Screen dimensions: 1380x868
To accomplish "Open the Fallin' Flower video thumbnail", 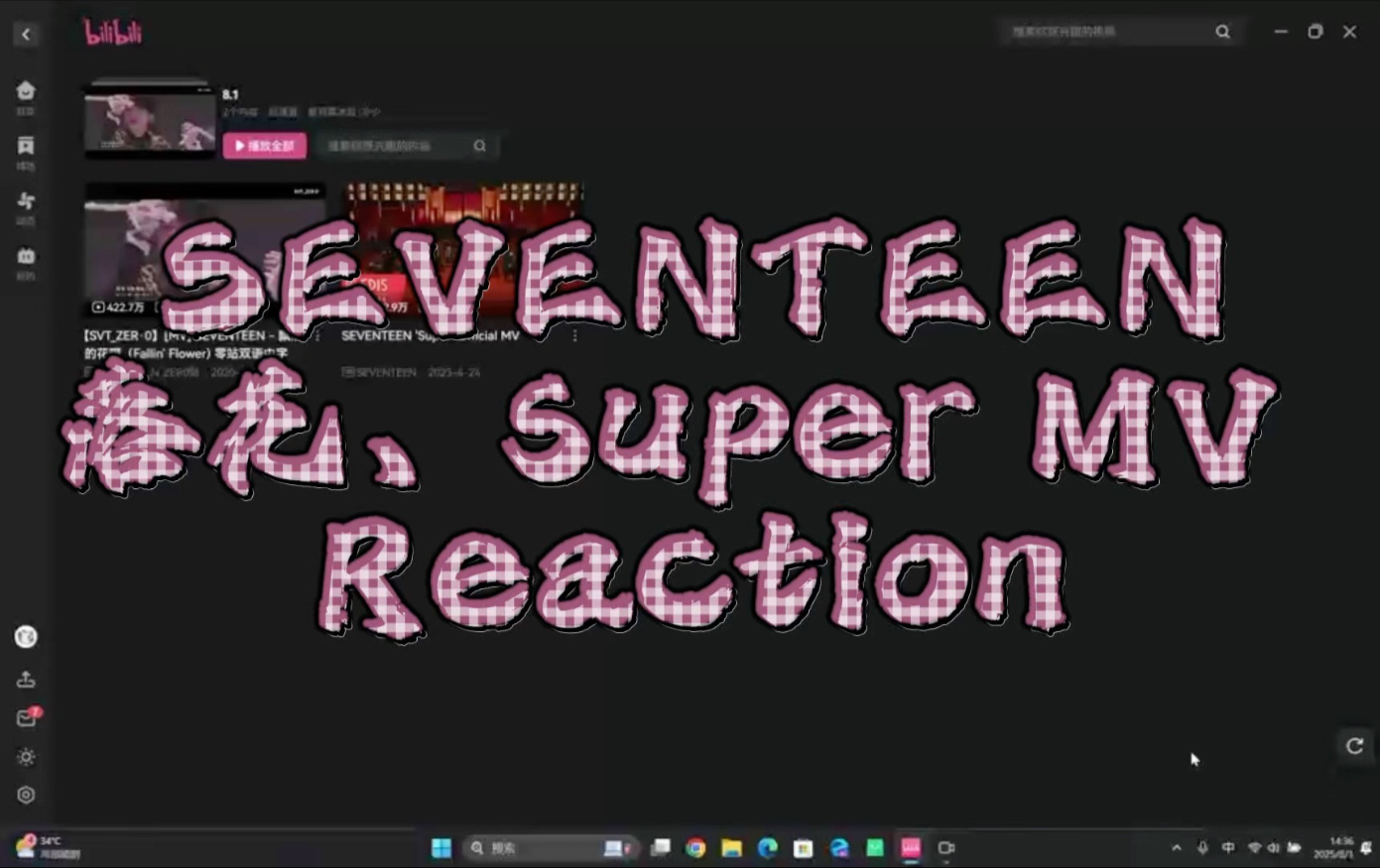I will [x=203, y=246].
